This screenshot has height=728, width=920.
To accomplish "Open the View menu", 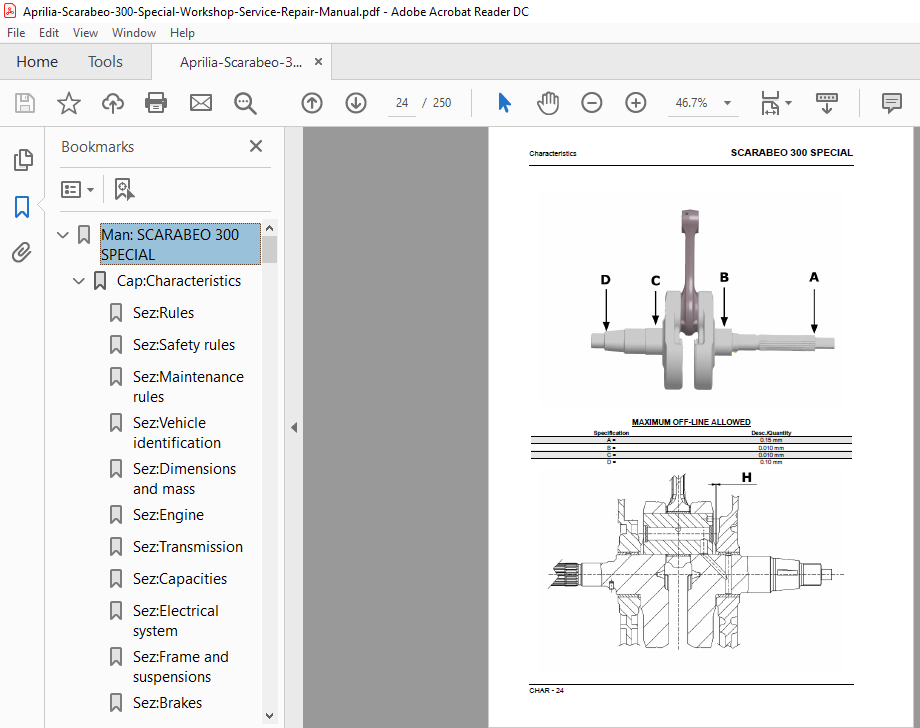I will (x=85, y=33).
